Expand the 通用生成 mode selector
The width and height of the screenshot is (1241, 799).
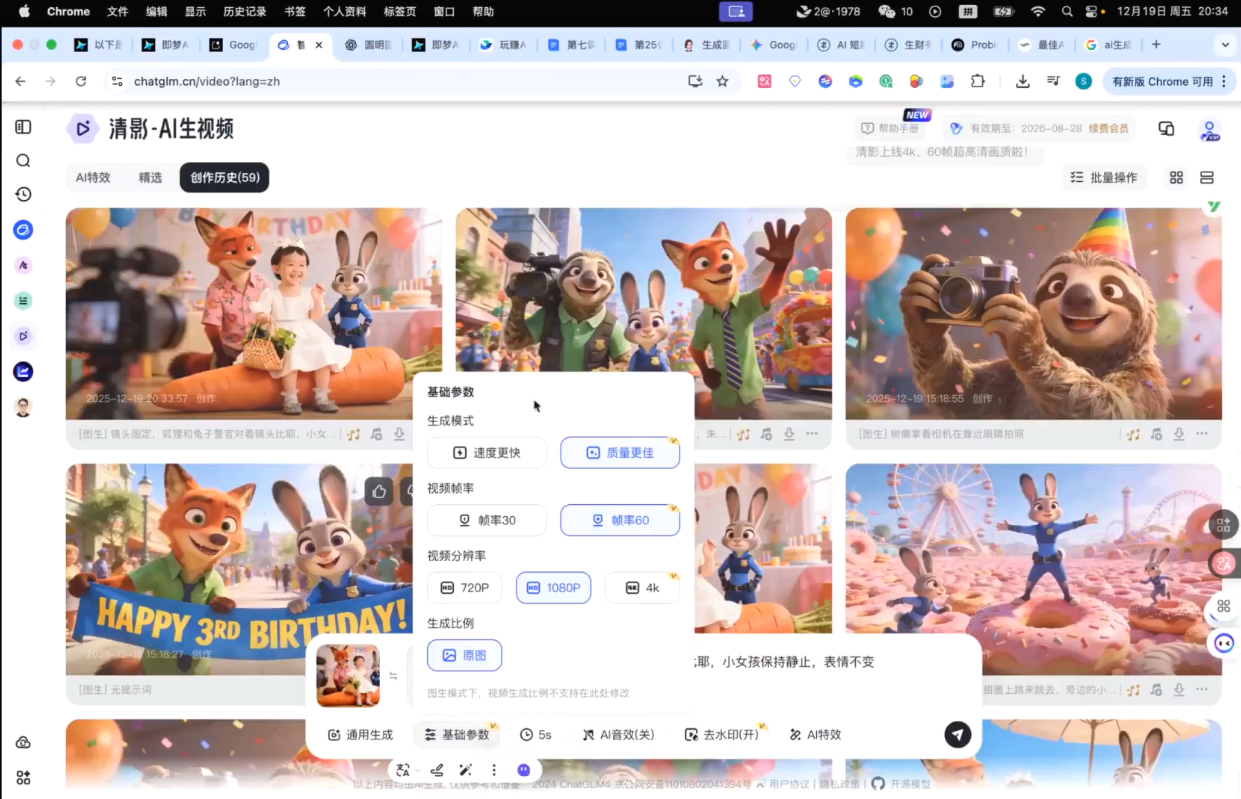pyautogui.click(x=361, y=735)
